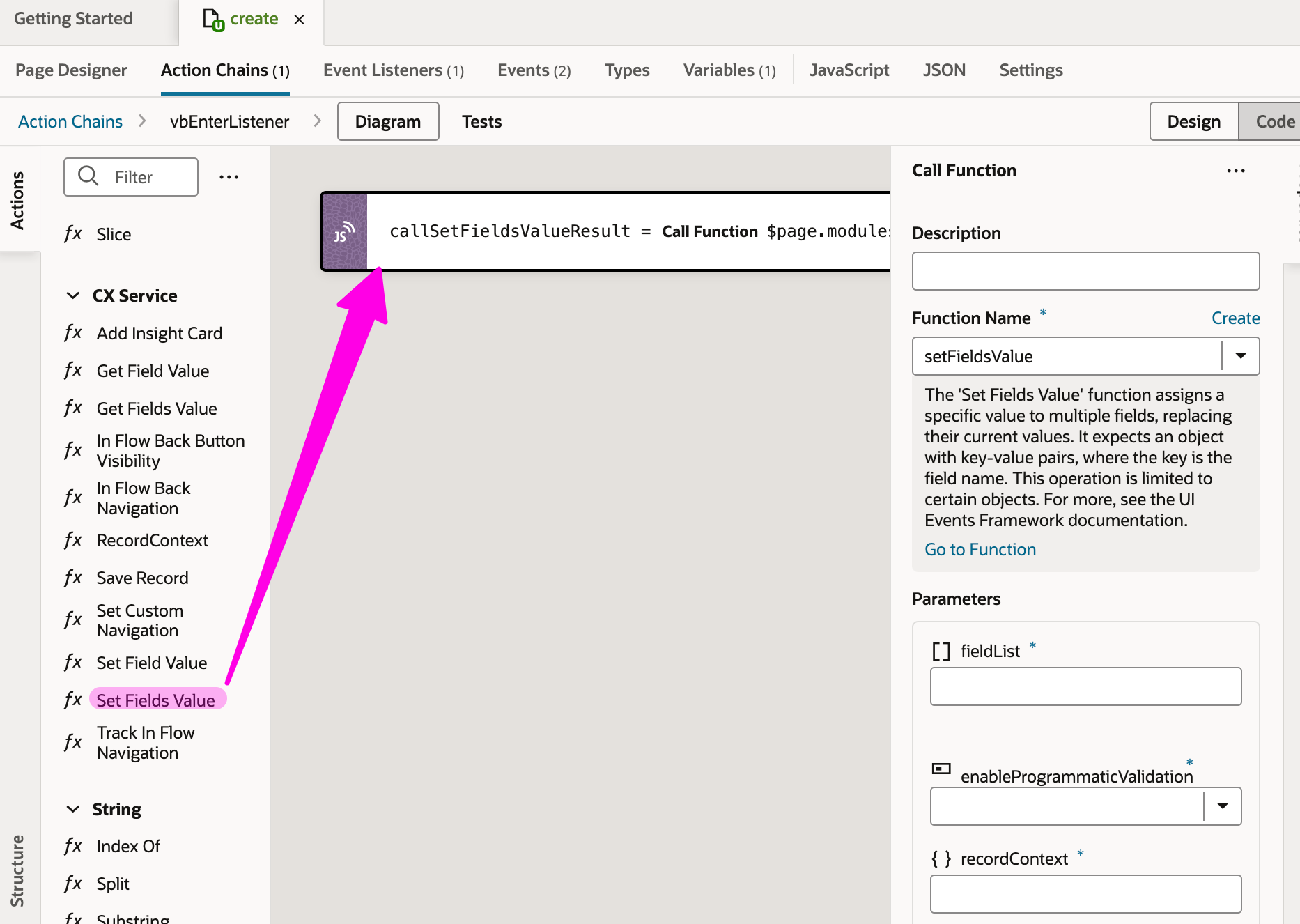Click the fx icon beside Set Field Value
The width and height of the screenshot is (1300, 924).
click(73, 662)
